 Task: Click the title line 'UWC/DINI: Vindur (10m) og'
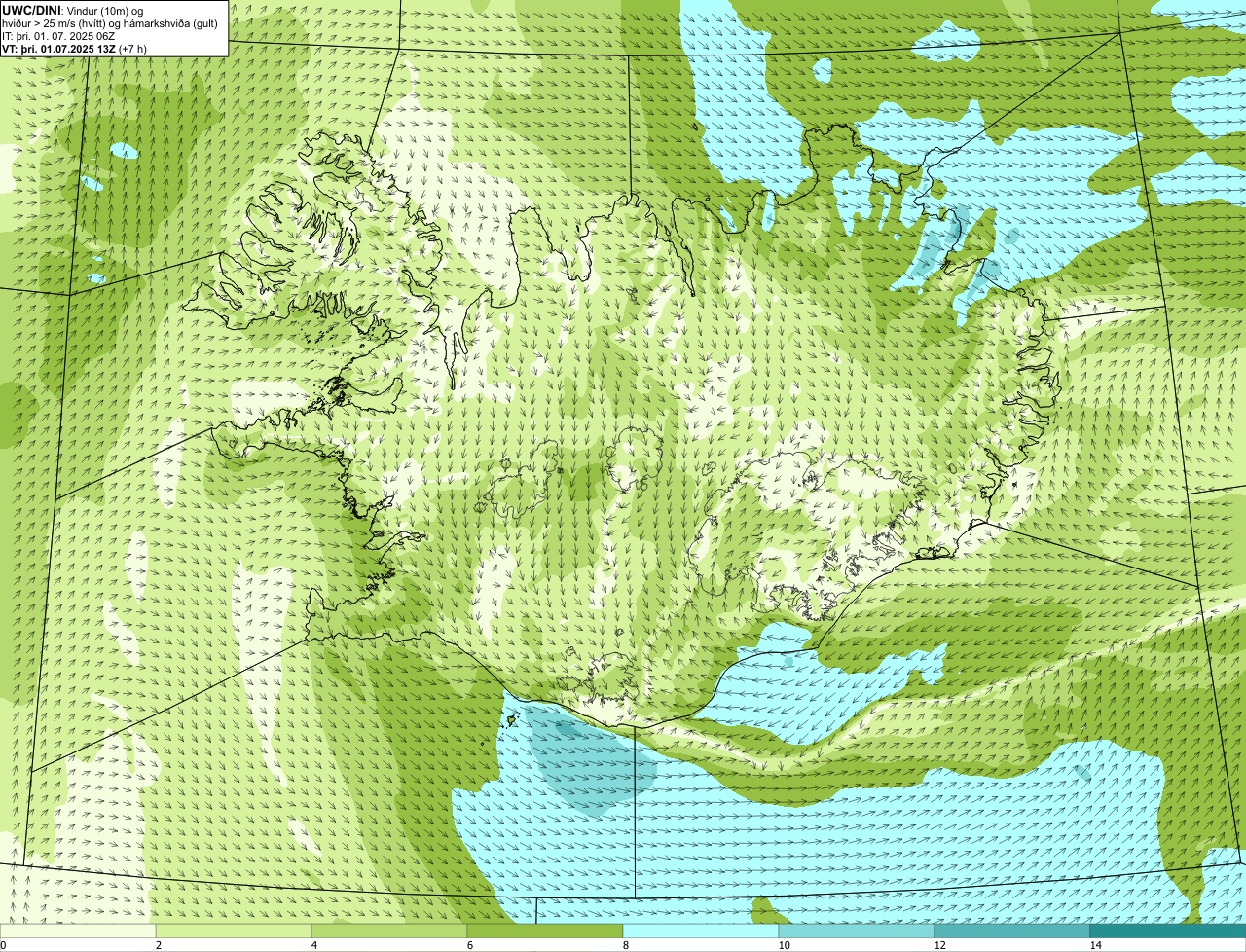[73, 10]
